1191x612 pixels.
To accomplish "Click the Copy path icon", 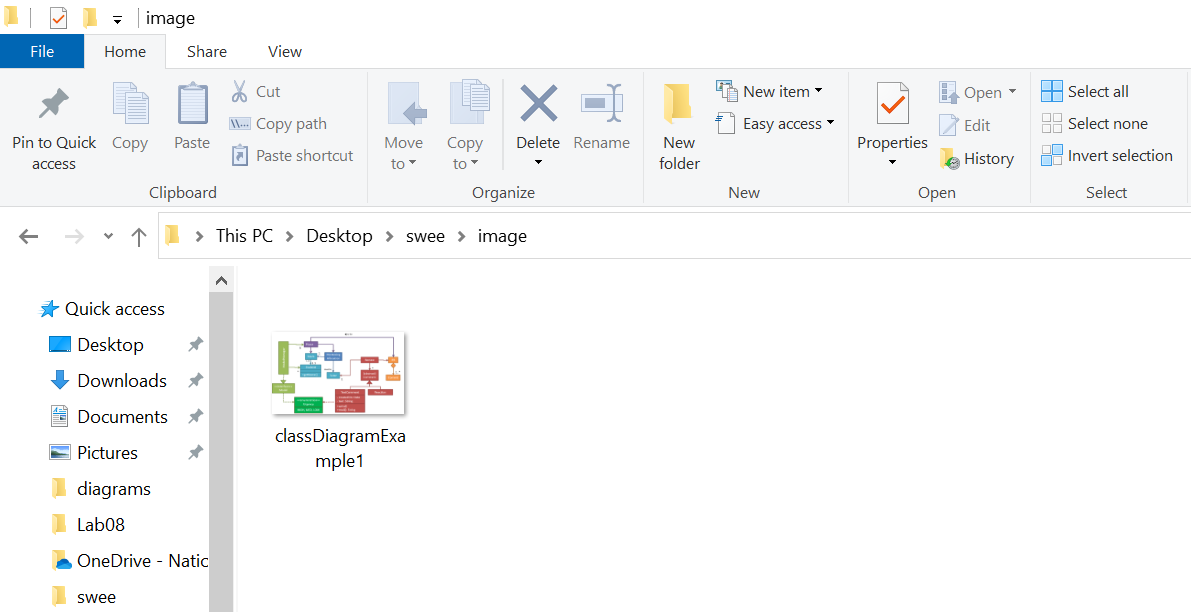I will click(x=239, y=124).
